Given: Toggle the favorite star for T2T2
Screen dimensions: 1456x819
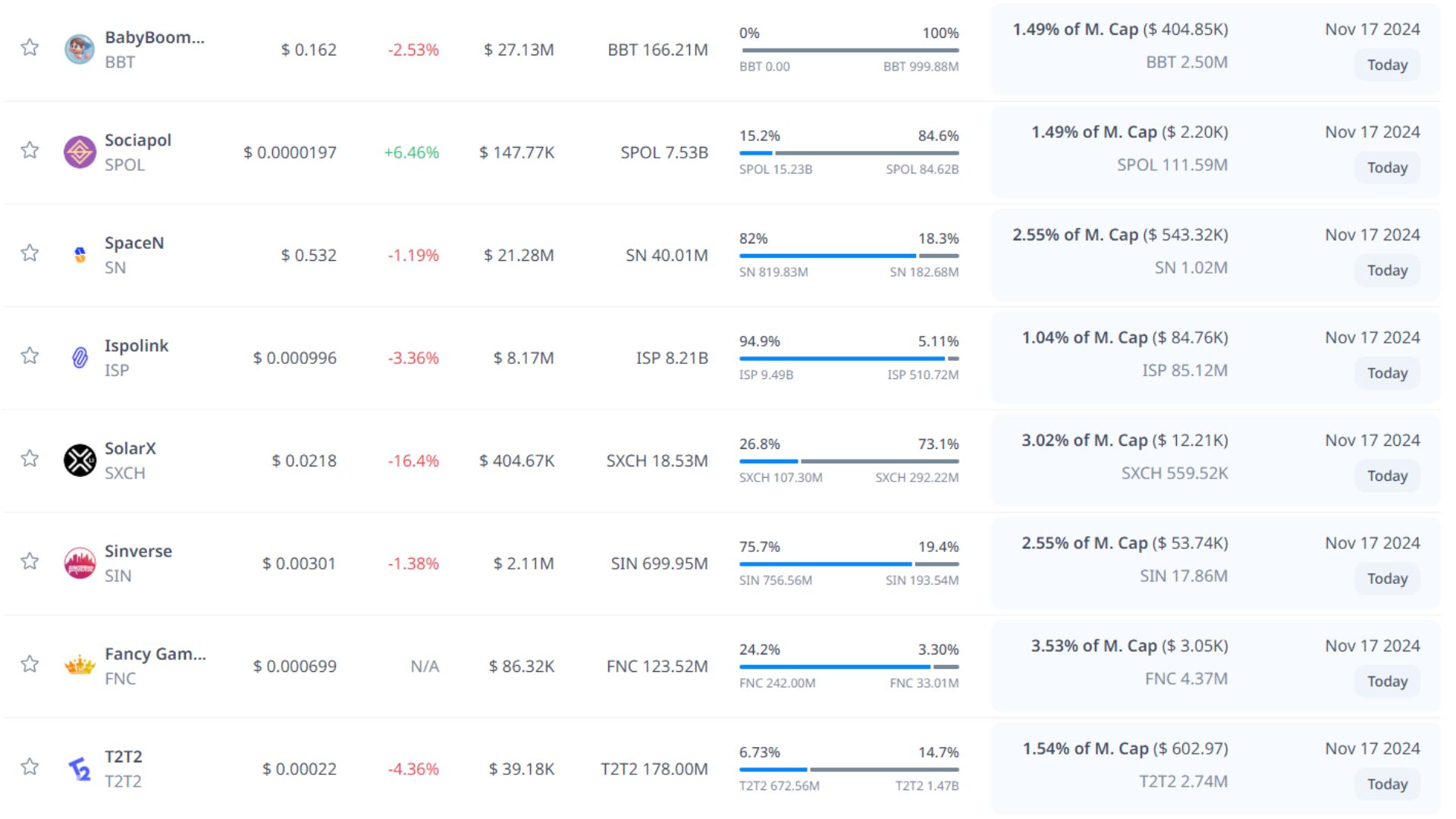Looking at the screenshot, I should tap(30, 767).
